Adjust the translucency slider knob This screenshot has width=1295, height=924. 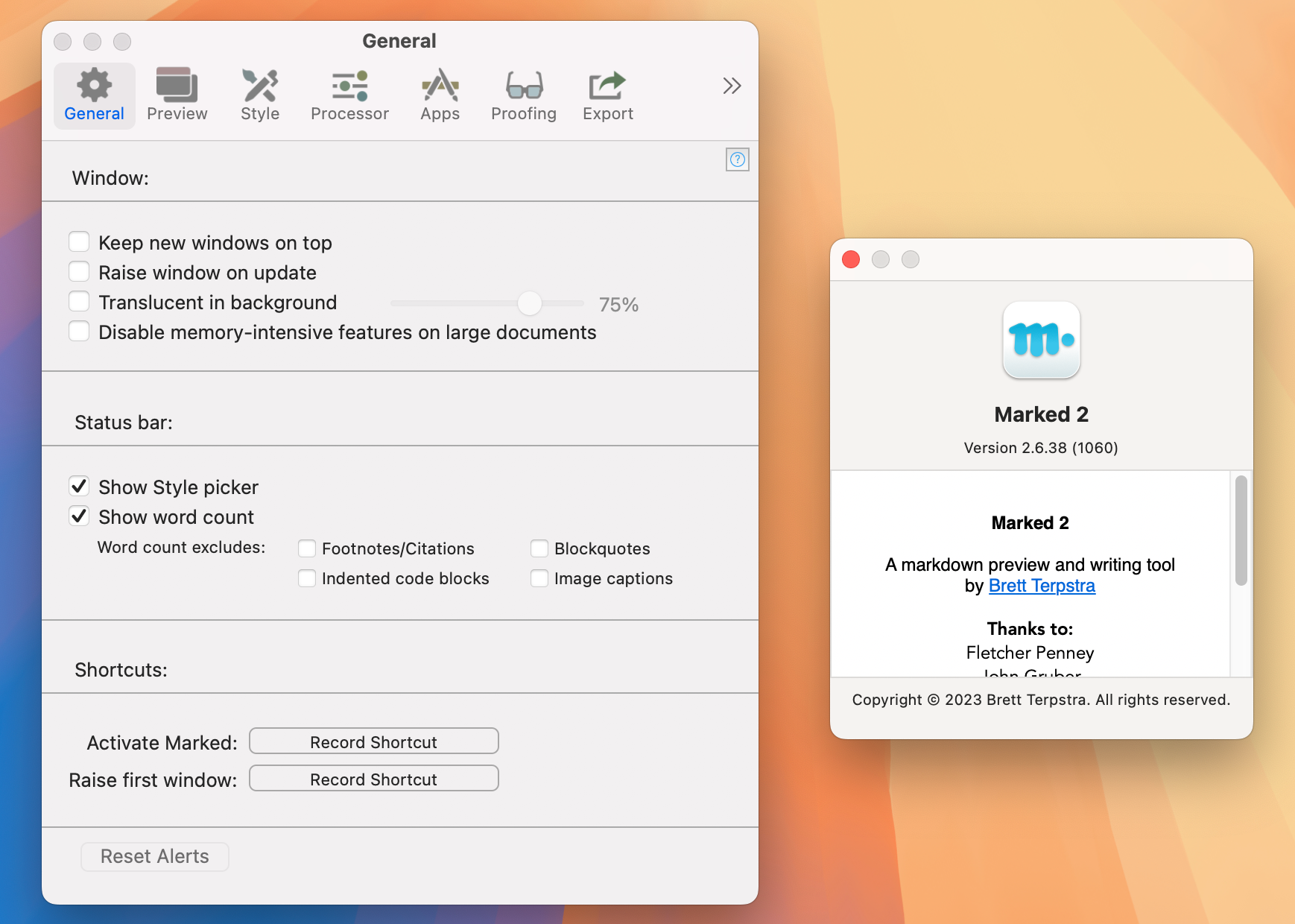529,303
